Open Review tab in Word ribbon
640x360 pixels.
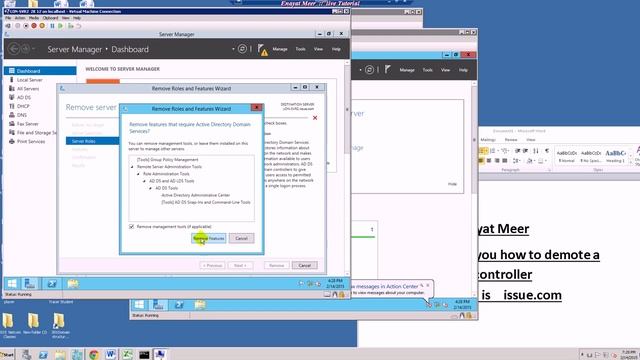coord(511,140)
